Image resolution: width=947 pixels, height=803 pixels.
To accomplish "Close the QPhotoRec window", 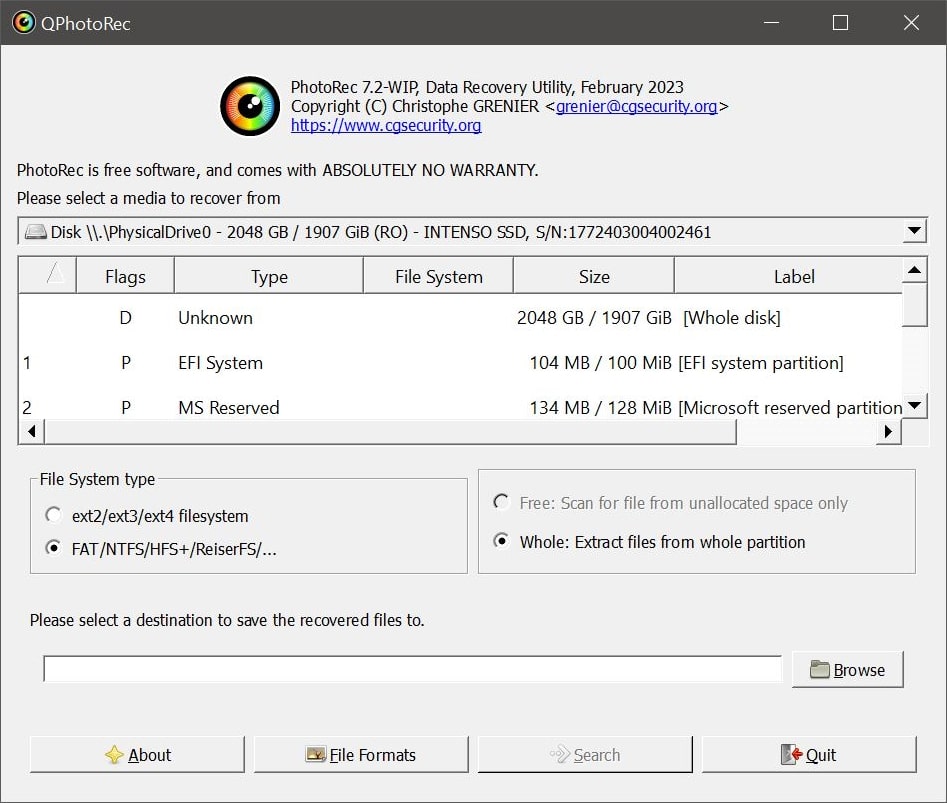I will 911,22.
